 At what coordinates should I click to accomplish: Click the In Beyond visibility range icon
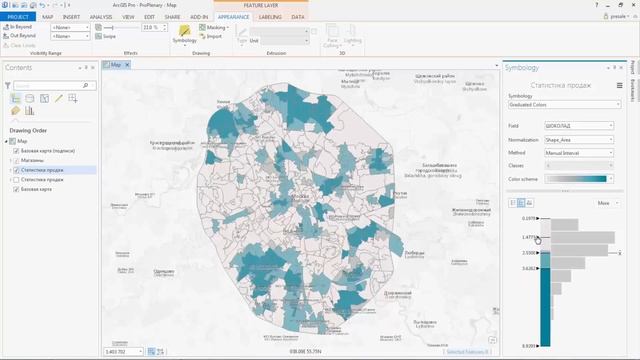(6, 27)
